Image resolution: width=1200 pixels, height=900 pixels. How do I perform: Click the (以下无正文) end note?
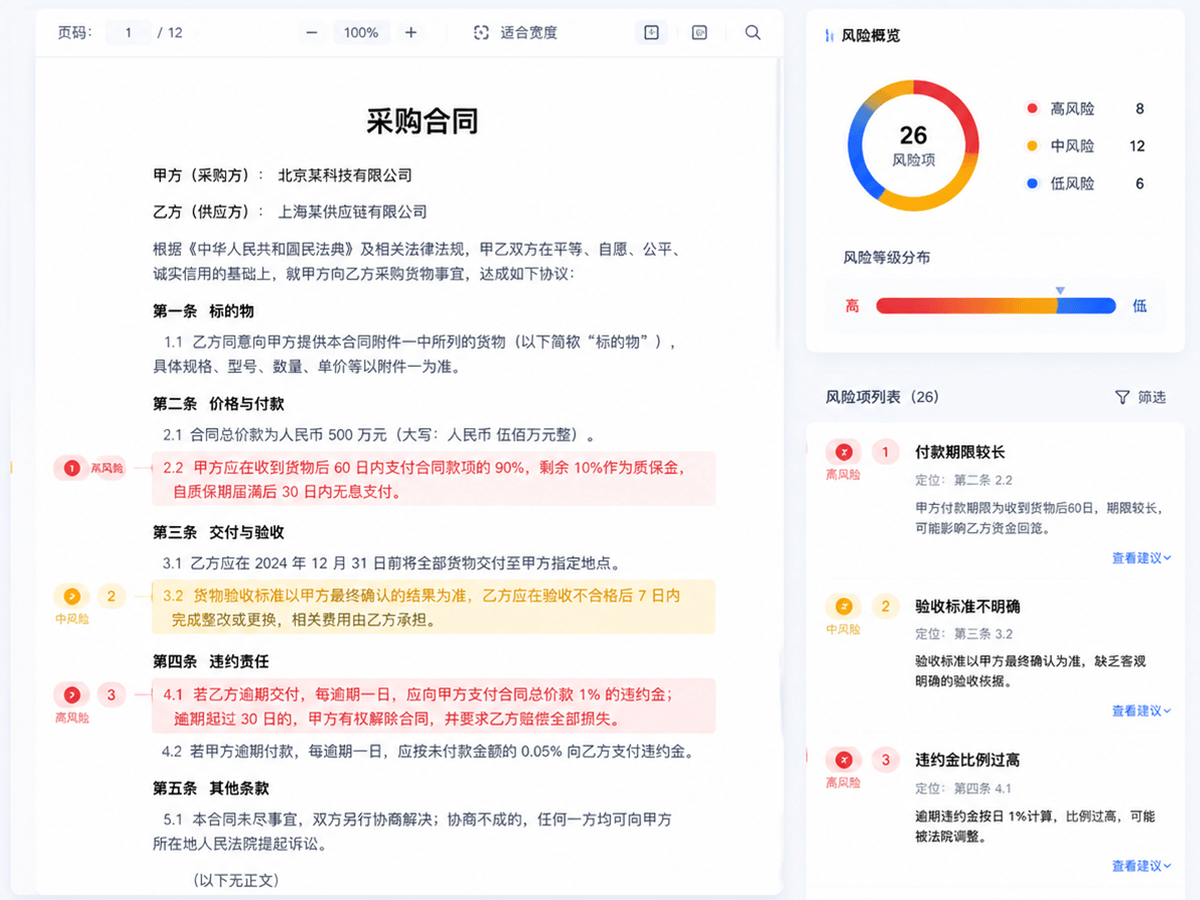coord(236,880)
